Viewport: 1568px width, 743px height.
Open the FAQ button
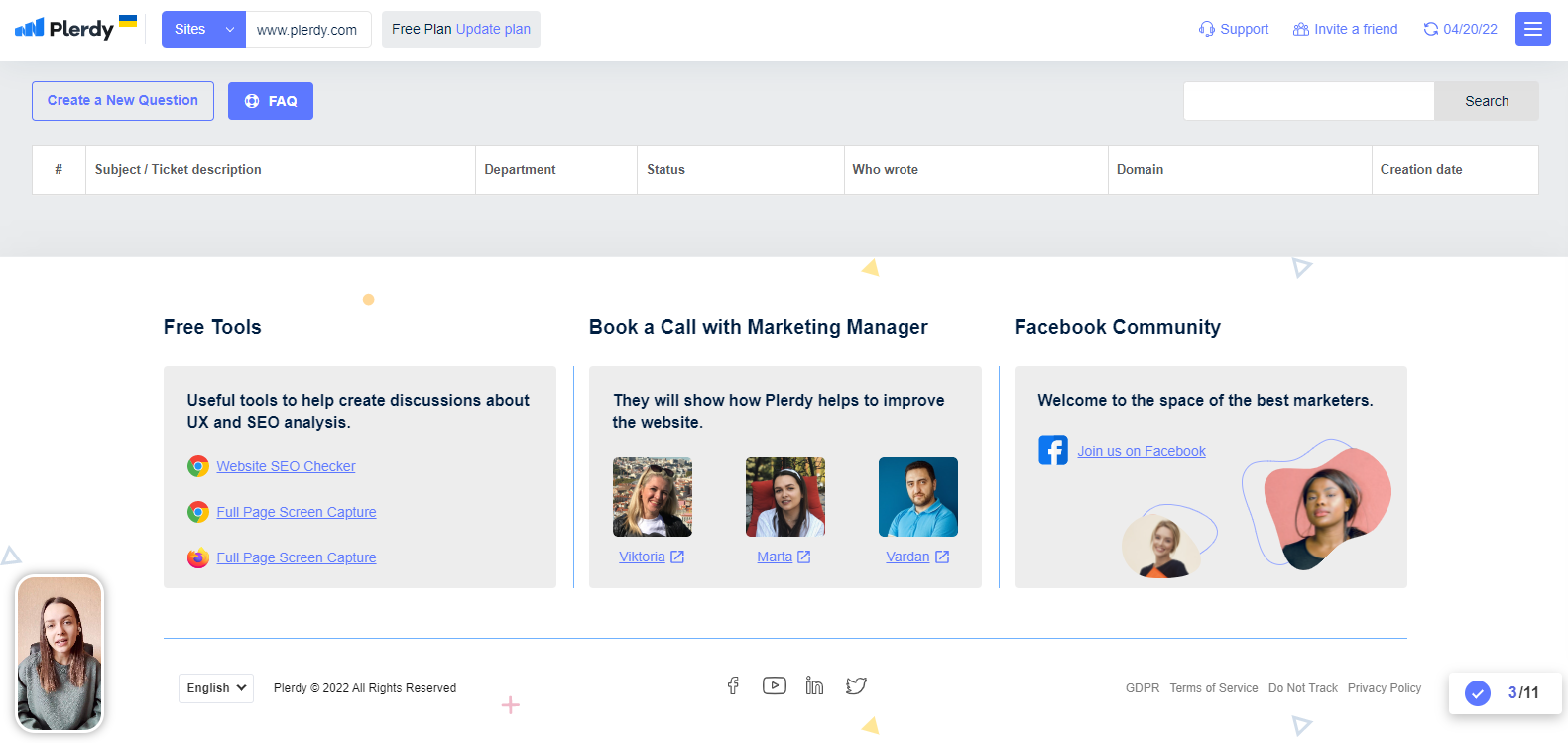(x=271, y=101)
